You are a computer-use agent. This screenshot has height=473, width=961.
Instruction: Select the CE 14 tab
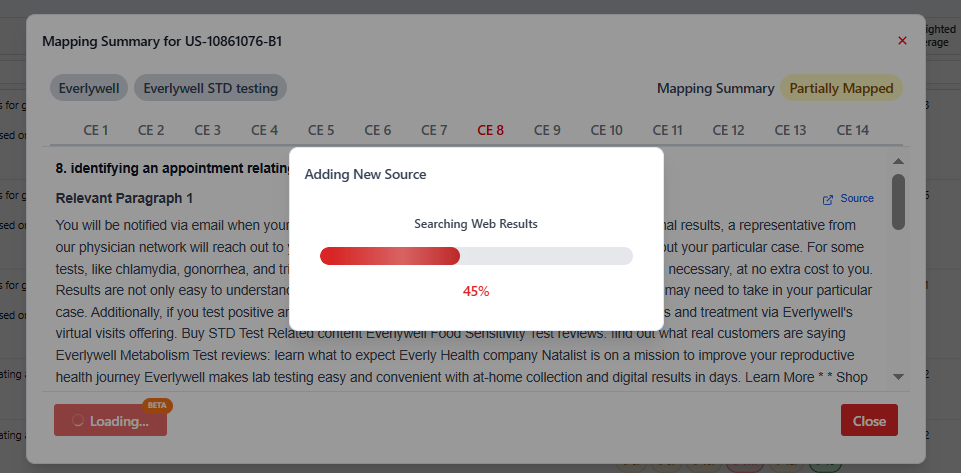(x=853, y=130)
